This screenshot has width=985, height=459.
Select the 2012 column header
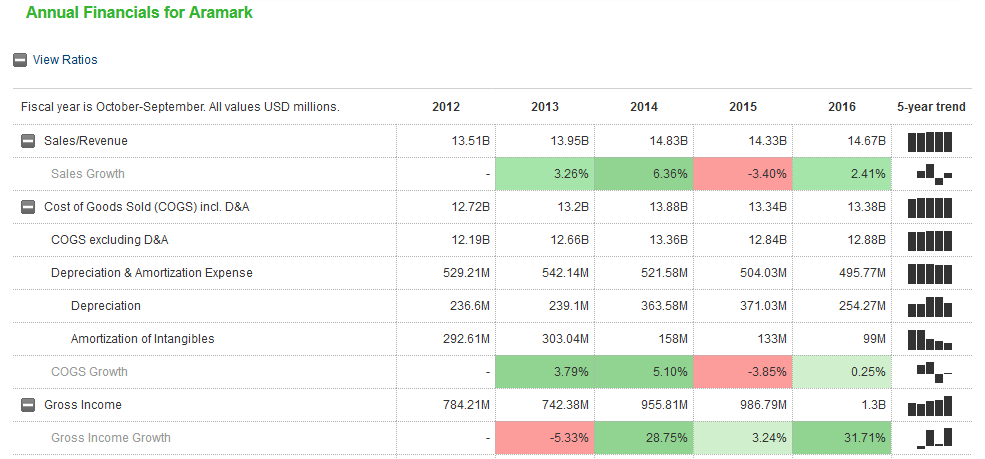pyautogui.click(x=446, y=107)
